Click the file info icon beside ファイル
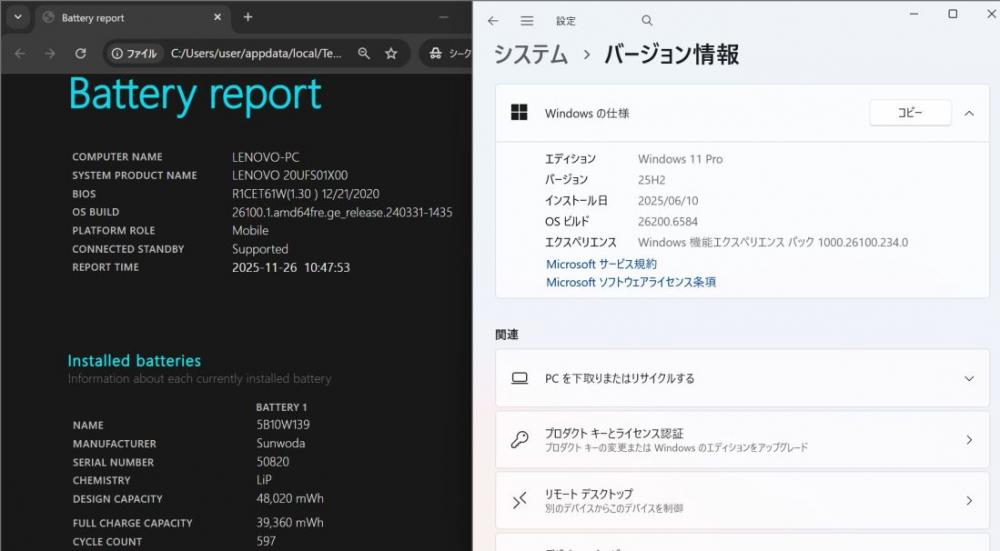 coord(117,53)
